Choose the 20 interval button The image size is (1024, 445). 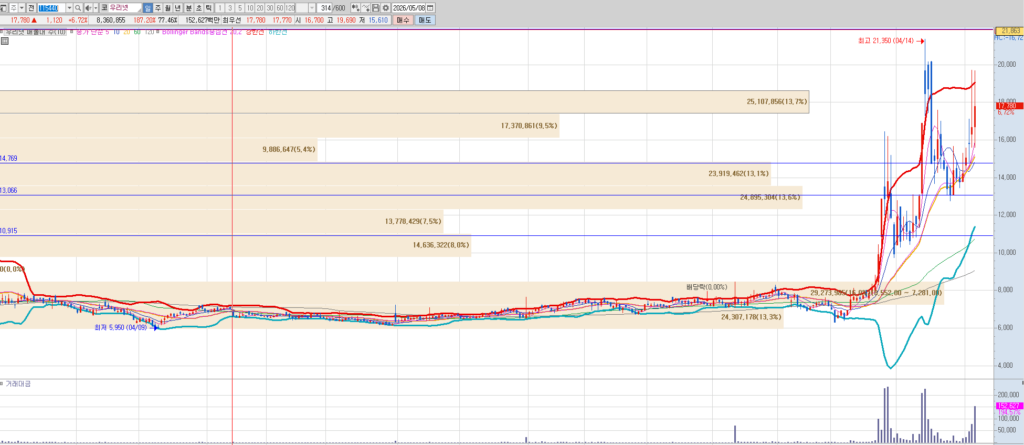coord(259,8)
